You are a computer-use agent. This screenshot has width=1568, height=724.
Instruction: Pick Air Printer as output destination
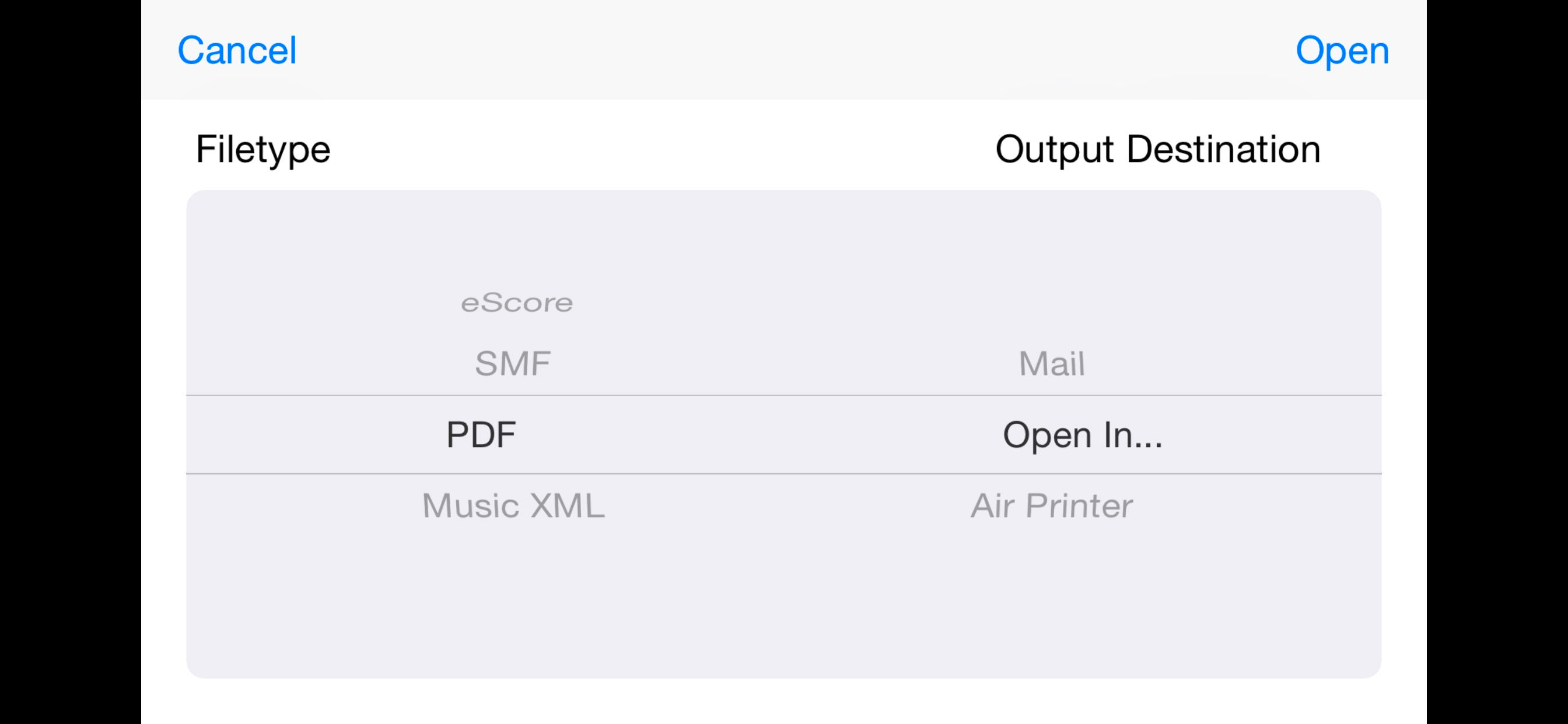pos(1052,505)
